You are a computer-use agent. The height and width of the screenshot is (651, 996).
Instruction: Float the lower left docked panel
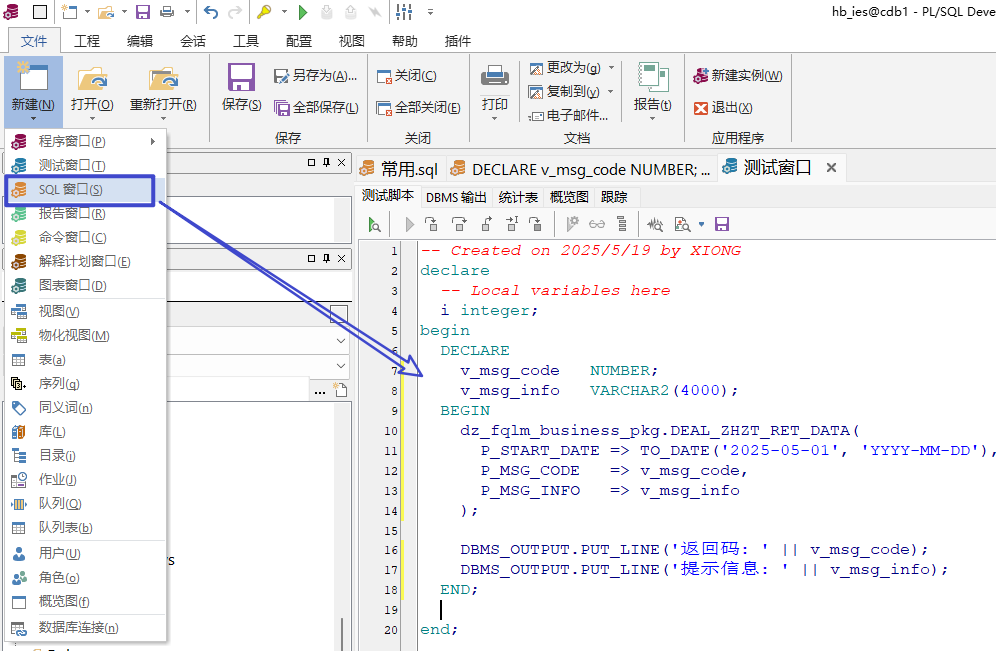point(311,258)
